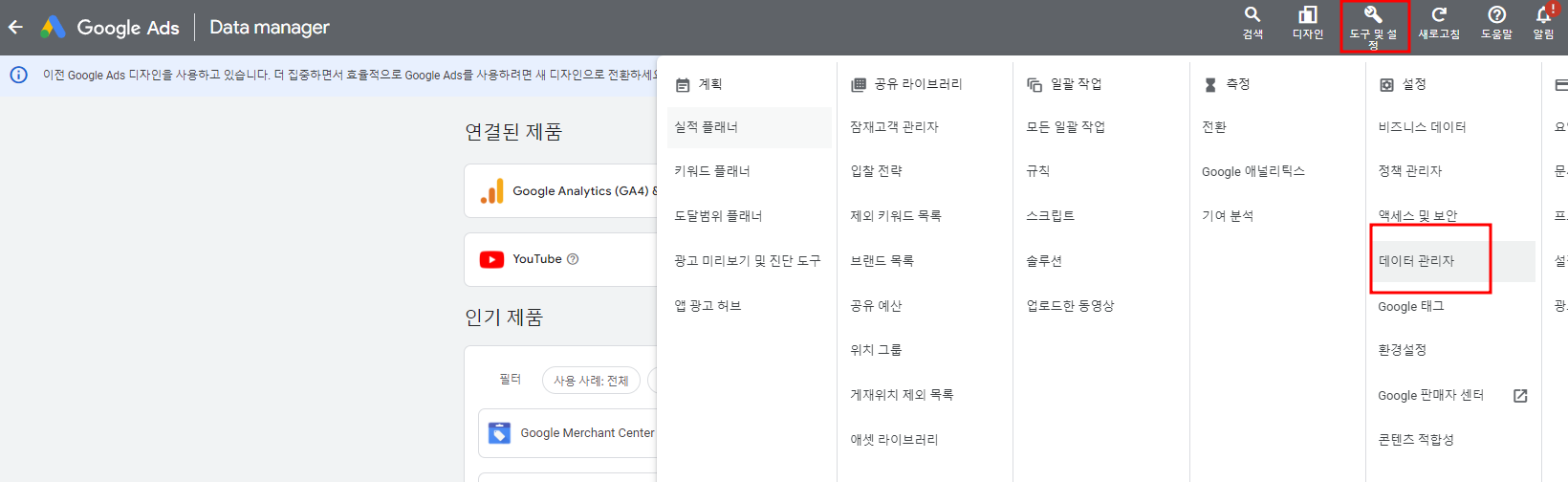Select 데이터 관리자 in settings

pos(1453,261)
